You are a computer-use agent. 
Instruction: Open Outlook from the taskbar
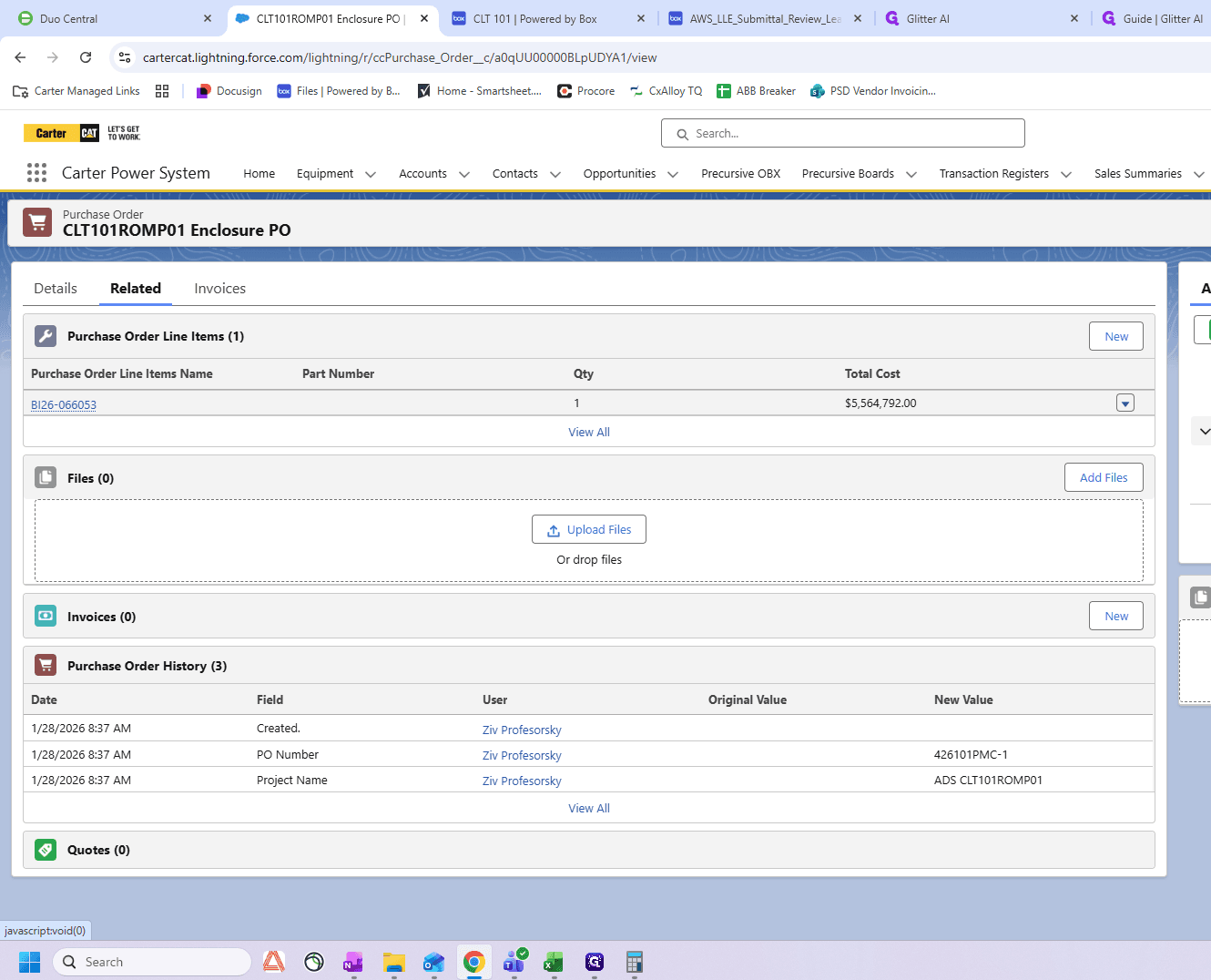[433, 962]
